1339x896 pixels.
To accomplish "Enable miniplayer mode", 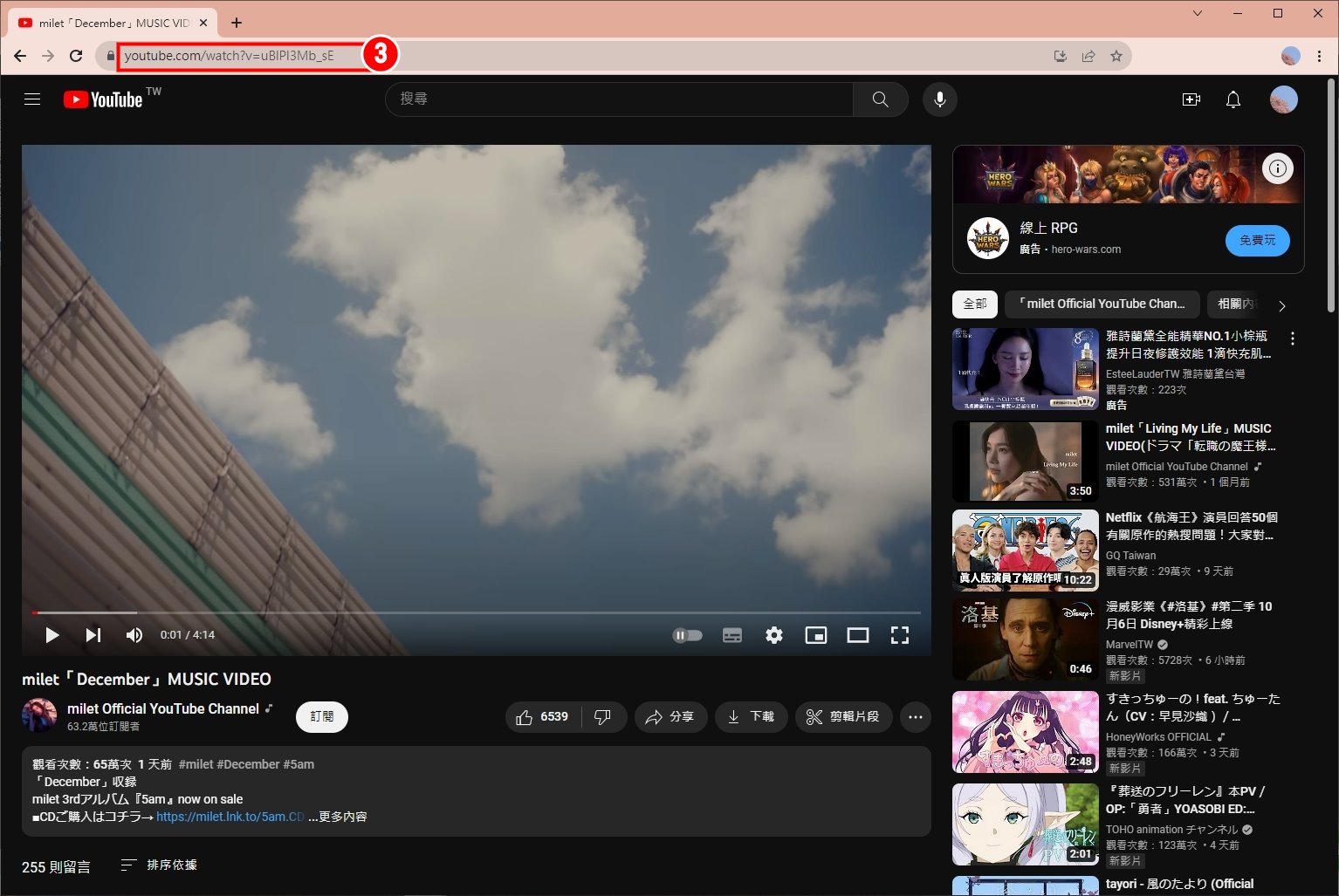I will point(816,635).
